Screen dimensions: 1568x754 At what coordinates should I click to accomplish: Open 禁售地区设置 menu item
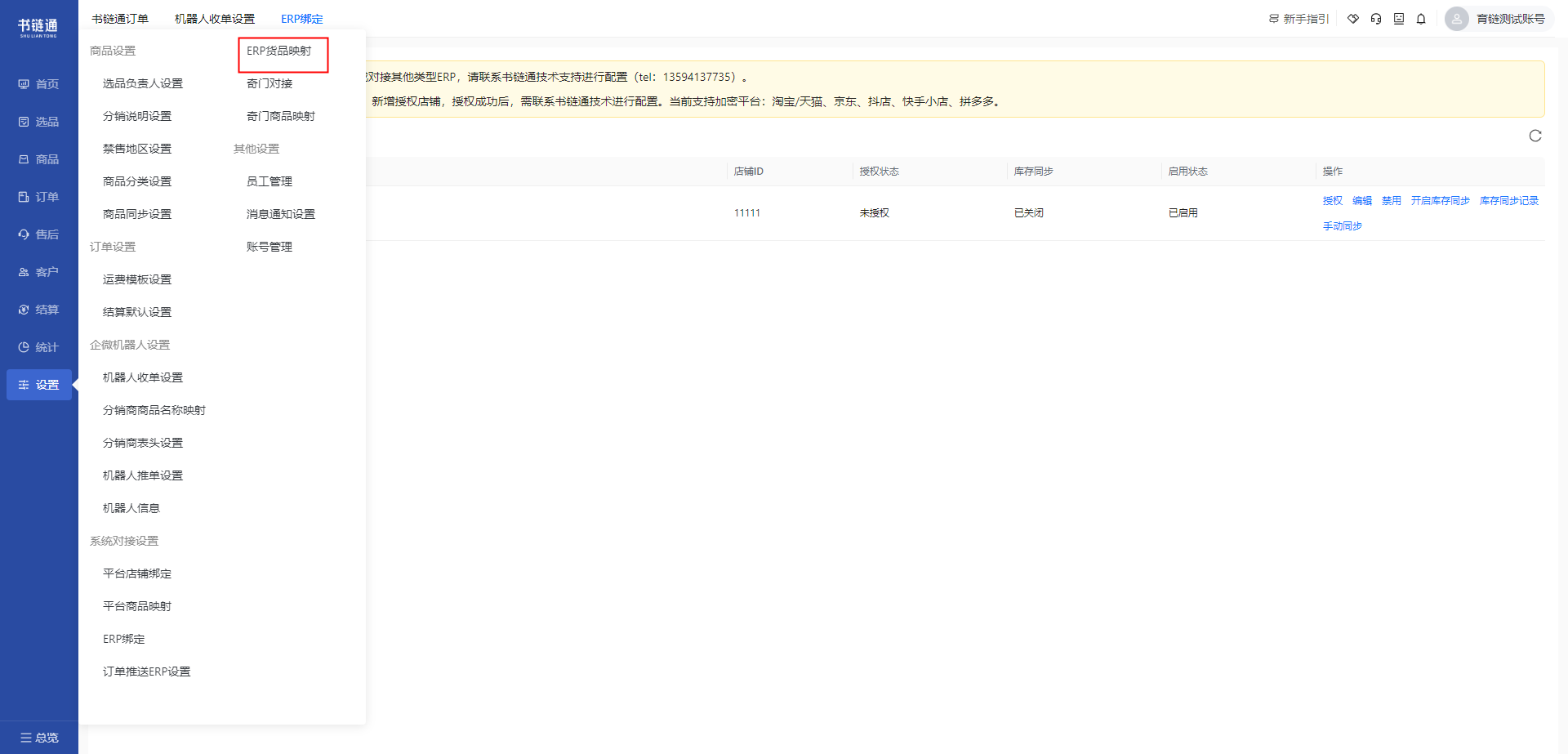coord(137,149)
